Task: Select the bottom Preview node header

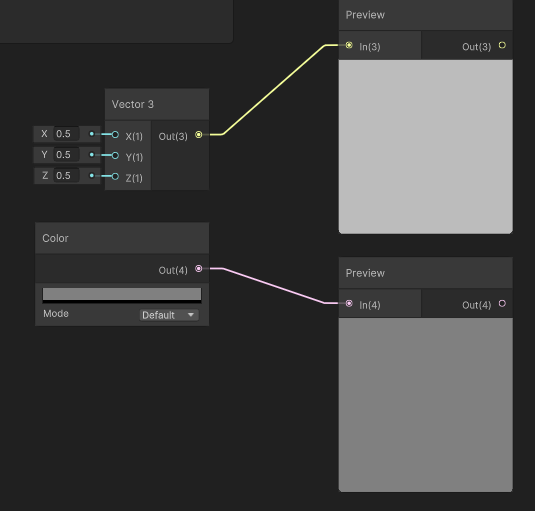Action: coord(425,273)
